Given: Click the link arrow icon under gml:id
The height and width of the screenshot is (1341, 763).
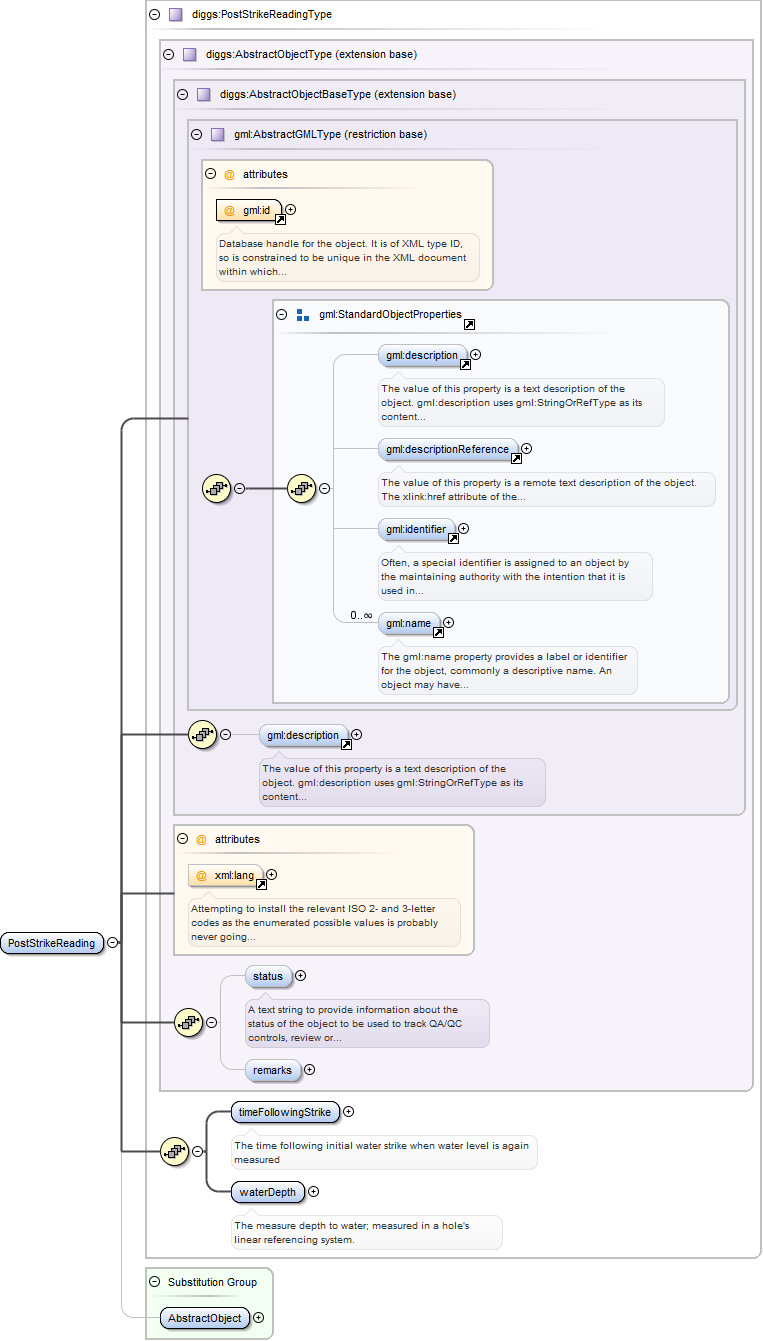Looking at the screenshot, I should click(280, 219).
